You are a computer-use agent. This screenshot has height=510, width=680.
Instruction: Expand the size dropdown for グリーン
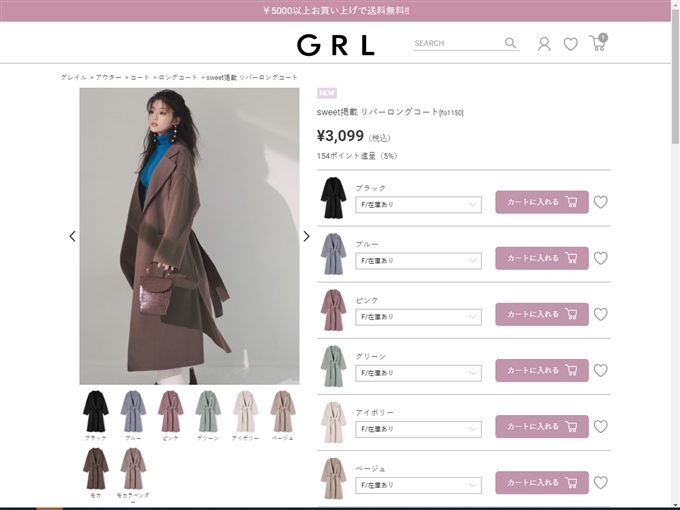418,373
